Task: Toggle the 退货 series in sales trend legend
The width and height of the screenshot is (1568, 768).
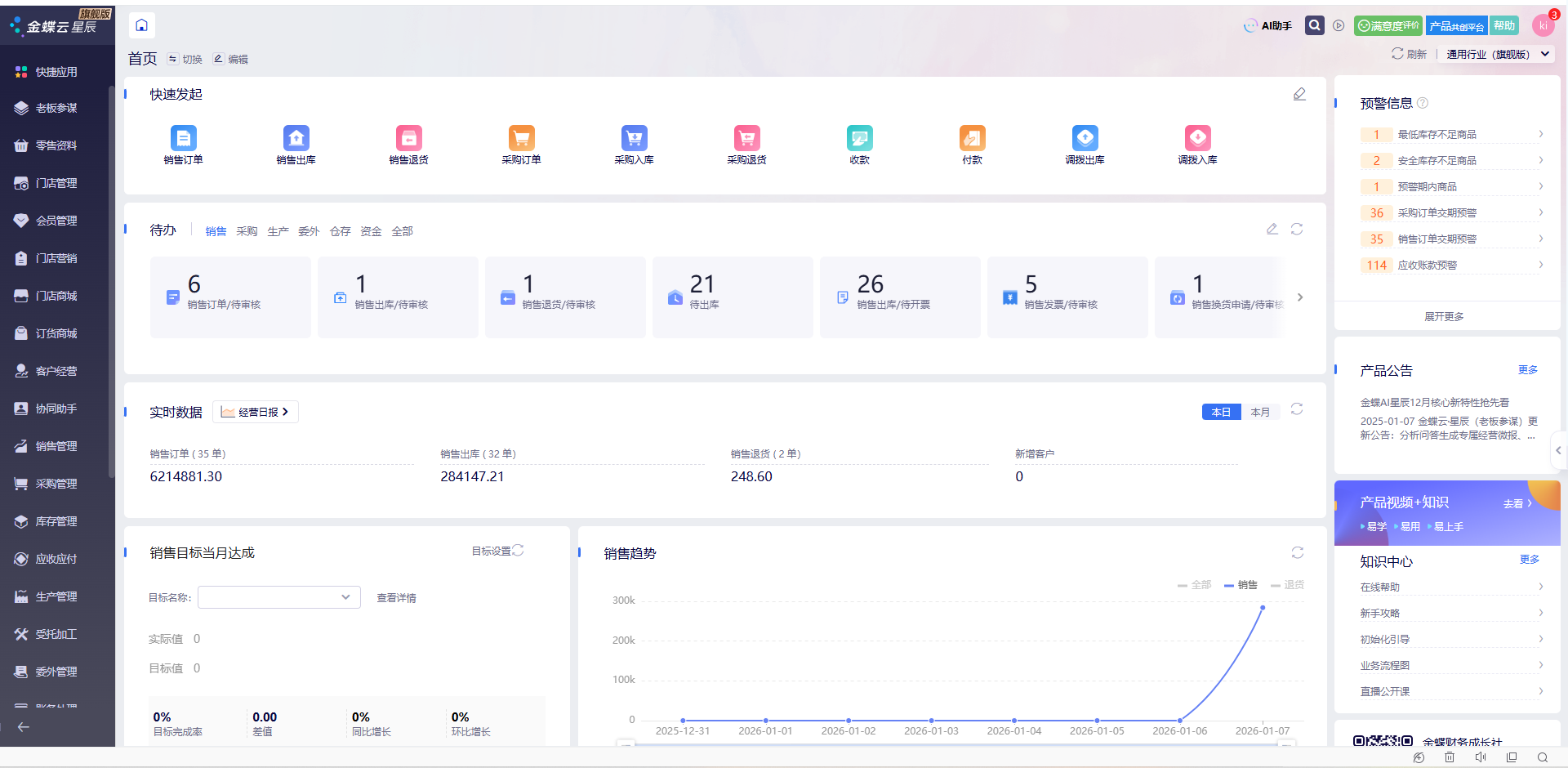Action: [1288, 585]
